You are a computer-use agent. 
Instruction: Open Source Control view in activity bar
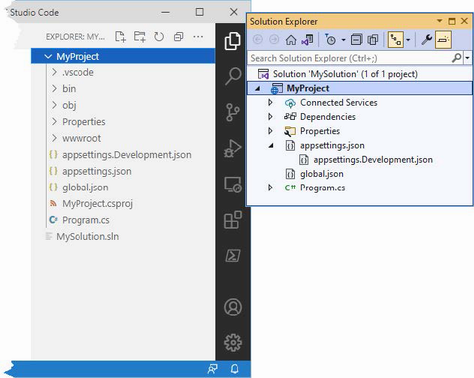233,112
